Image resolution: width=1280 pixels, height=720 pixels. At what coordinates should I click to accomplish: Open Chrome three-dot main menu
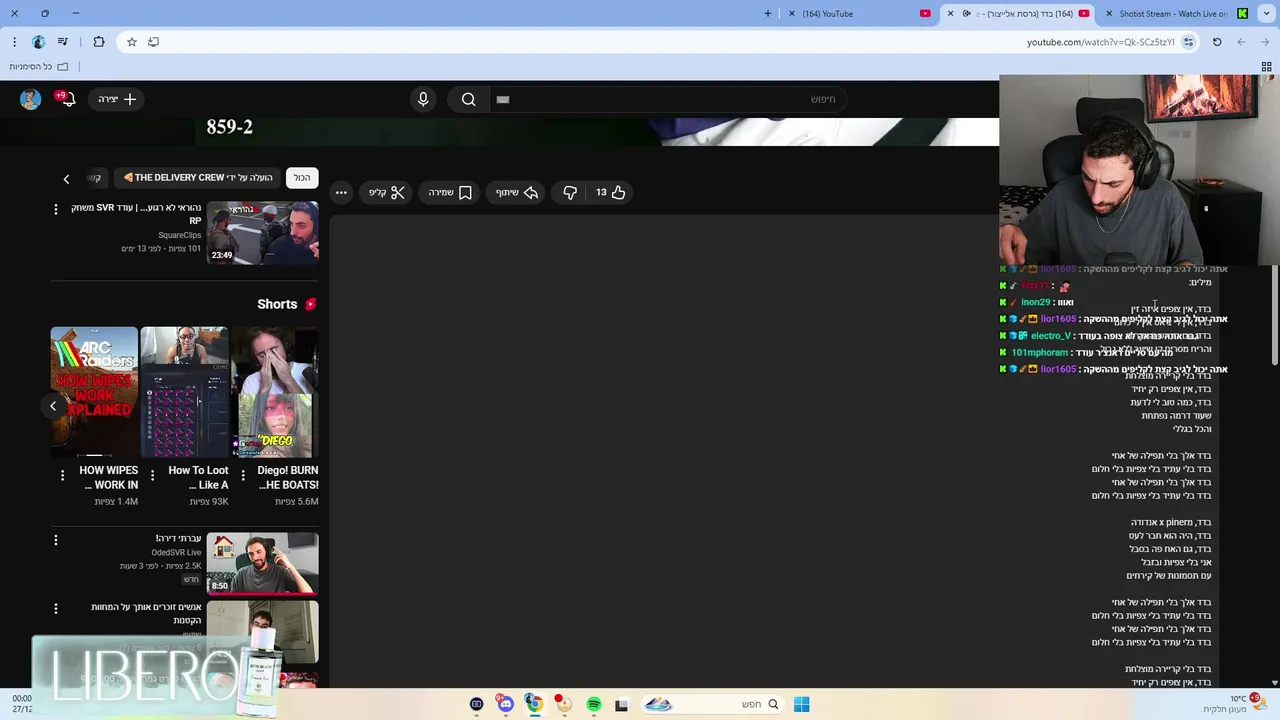click(14, 42)
